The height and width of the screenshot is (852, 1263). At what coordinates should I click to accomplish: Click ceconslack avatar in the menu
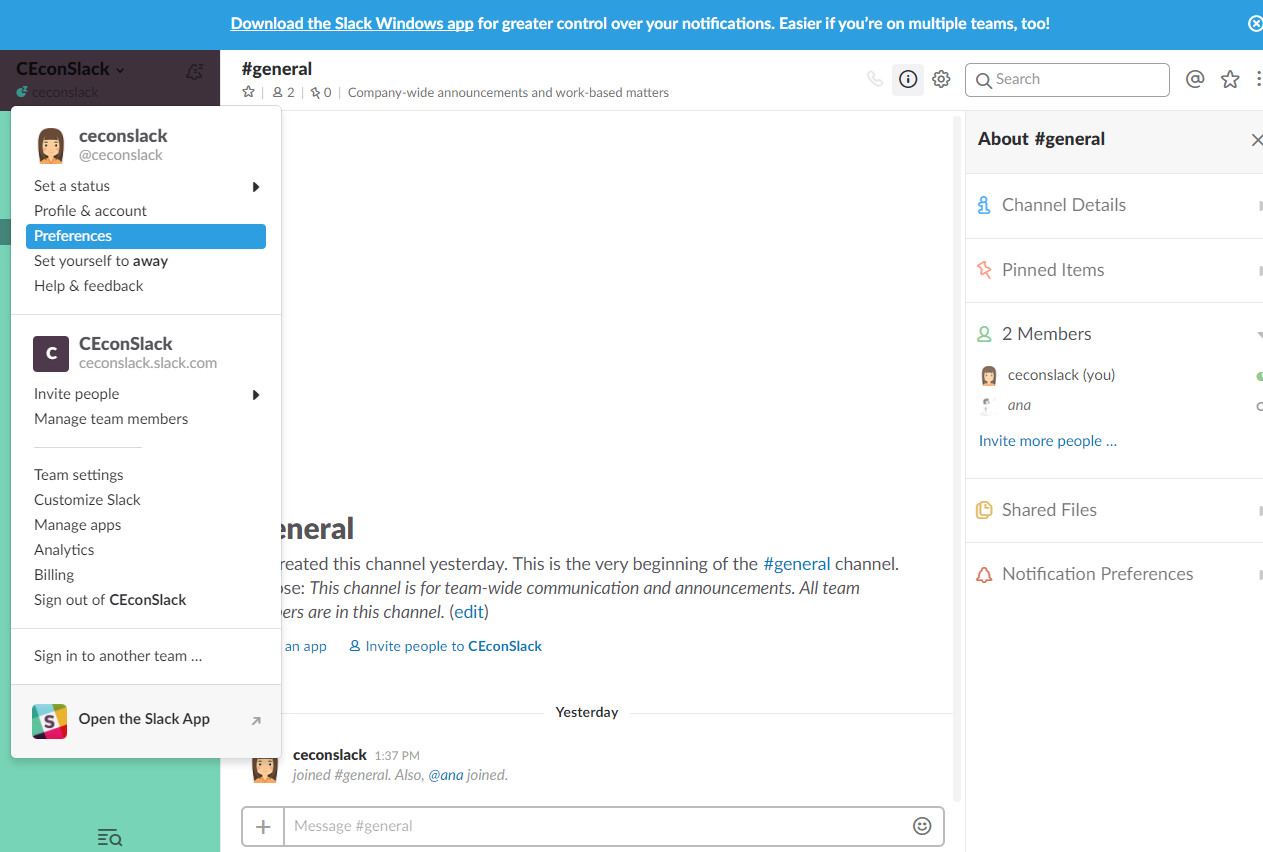pyautogui.click(x=51, y=145)
